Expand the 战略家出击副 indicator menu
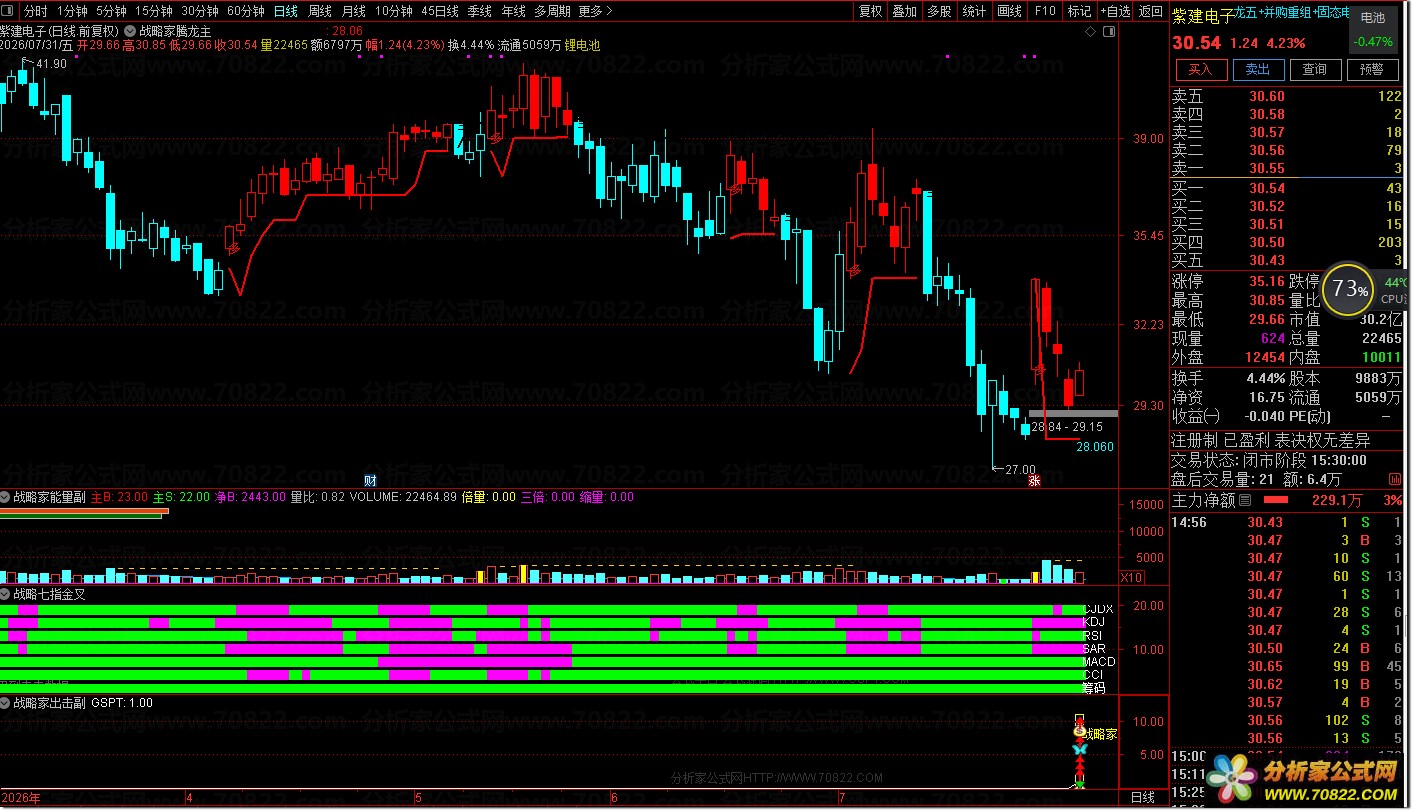Image resolution: width=1414 pixels, height=811 pixels. (6, 703)
